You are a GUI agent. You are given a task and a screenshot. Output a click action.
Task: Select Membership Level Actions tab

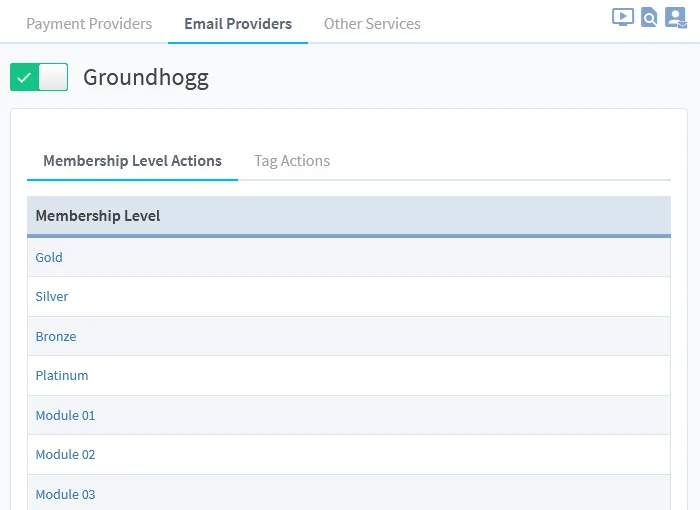coord(132,160)
